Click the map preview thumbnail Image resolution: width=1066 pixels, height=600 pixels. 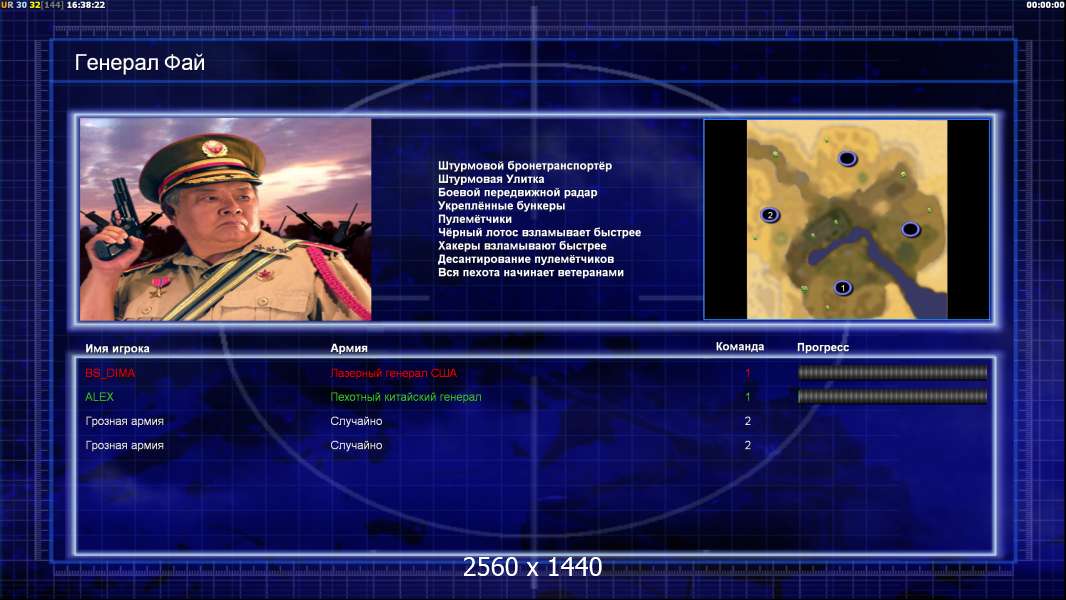(846, 219)
